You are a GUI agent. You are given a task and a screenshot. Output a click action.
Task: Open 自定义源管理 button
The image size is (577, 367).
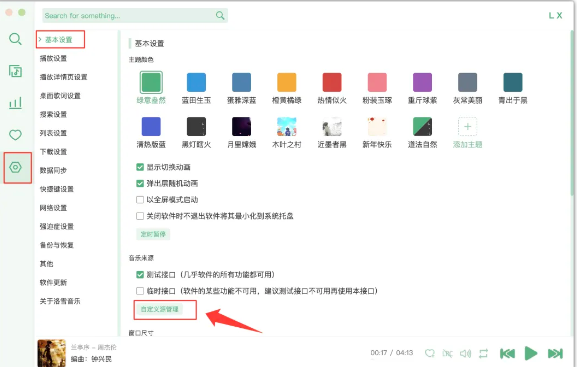(x=160, y=309)
